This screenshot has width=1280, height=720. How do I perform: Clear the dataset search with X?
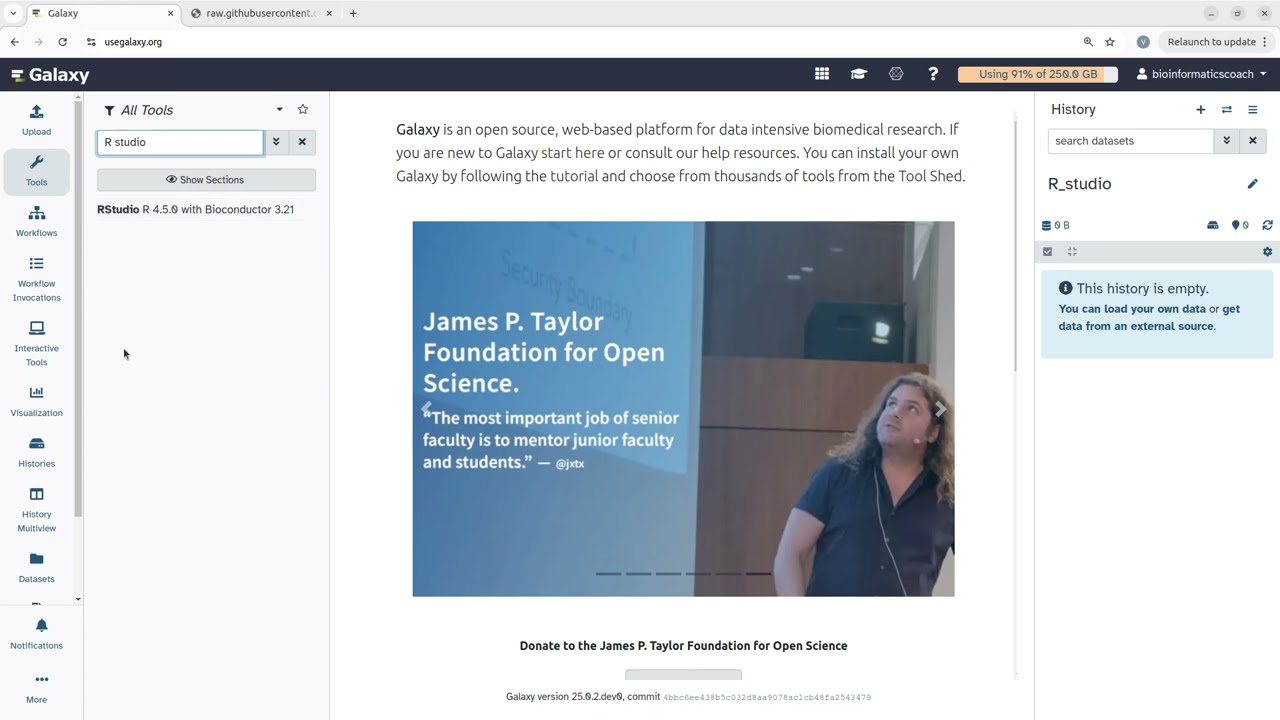point(1253,141)
